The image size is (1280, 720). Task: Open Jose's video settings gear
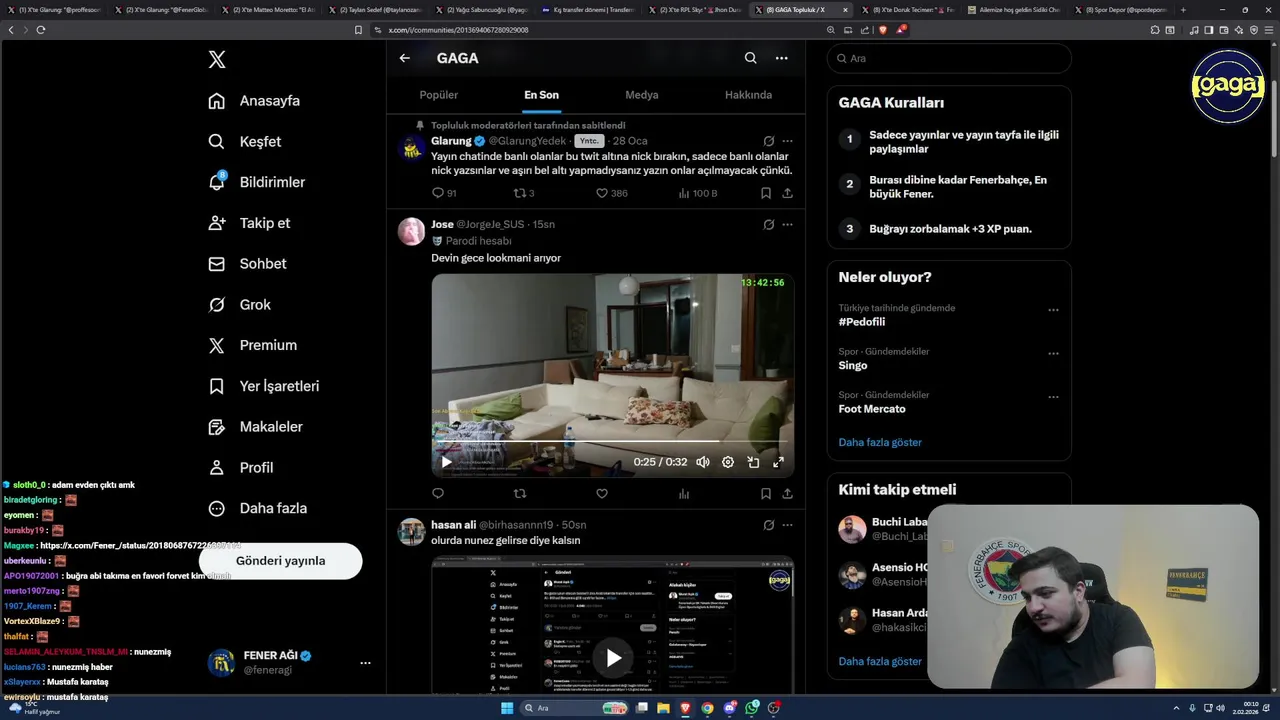(728, 462)
